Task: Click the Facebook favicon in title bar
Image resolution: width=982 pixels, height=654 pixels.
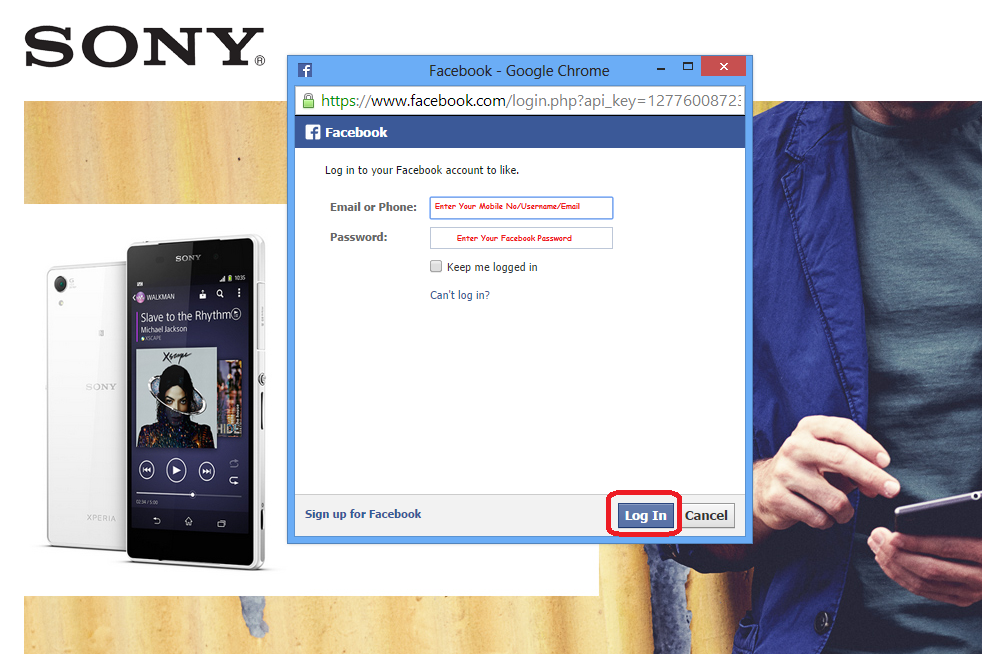Action: coord(305,70)
